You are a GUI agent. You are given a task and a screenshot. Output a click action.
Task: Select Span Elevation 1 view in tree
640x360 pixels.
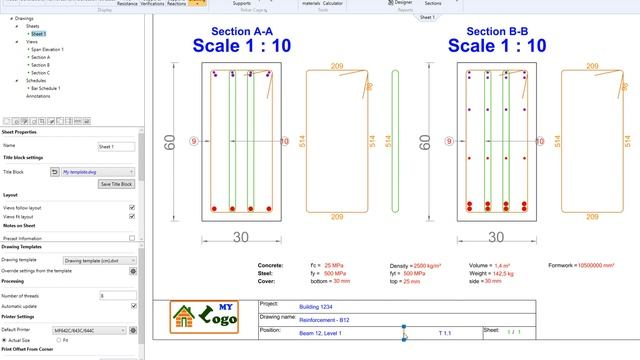(x=47, y=49)
